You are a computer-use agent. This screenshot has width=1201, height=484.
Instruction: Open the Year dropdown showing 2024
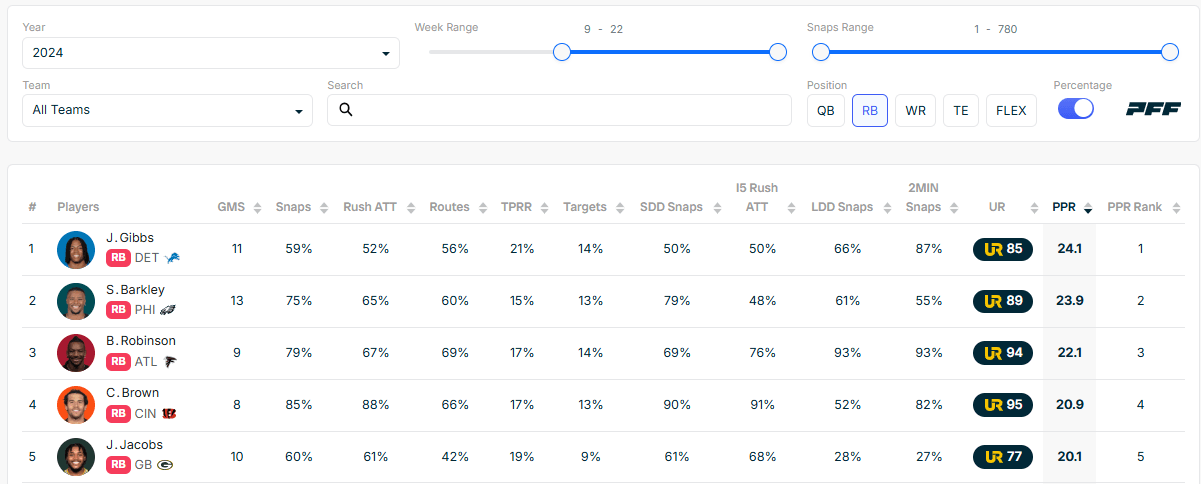pos(211,53)
